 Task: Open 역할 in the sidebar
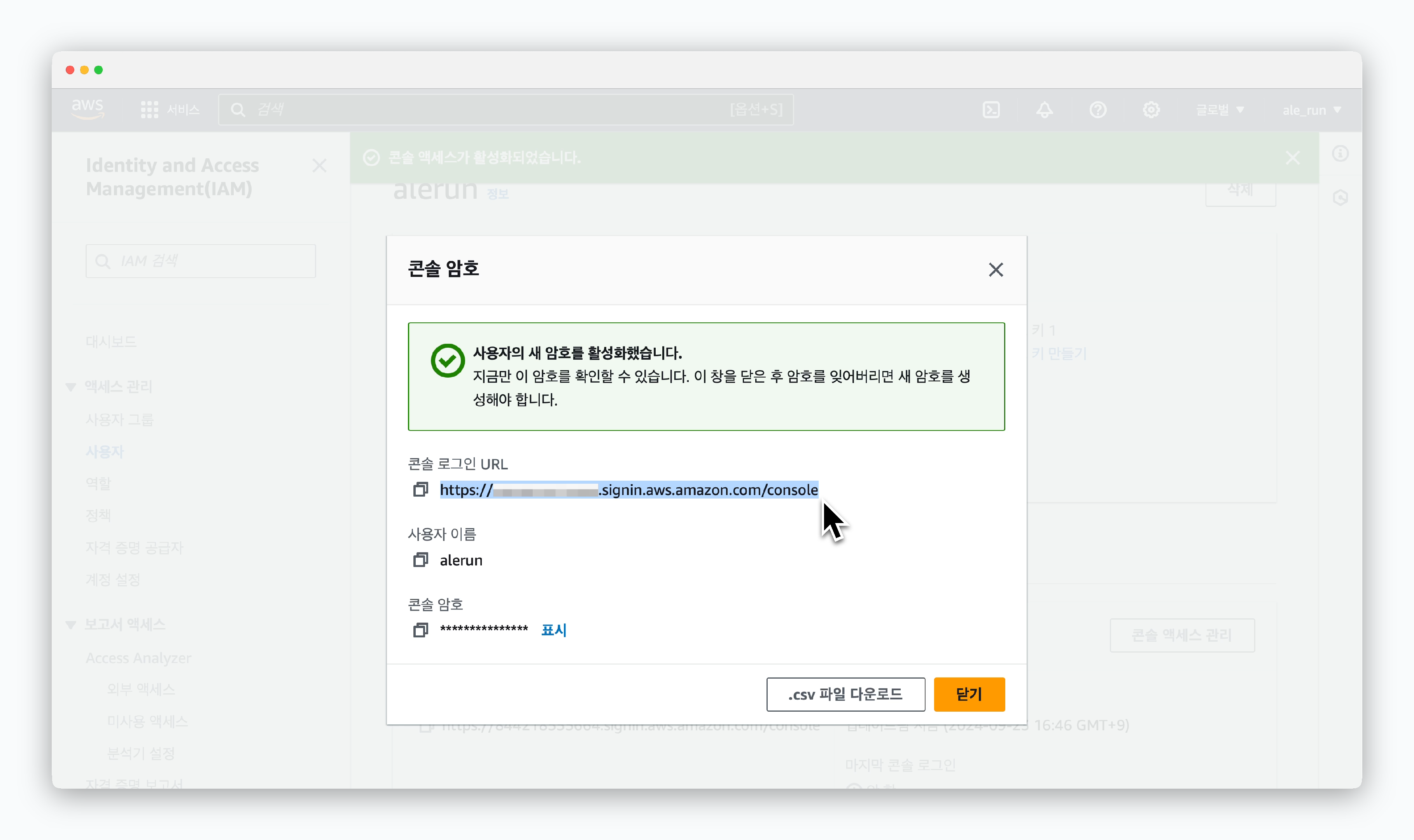tap(98, 483)
